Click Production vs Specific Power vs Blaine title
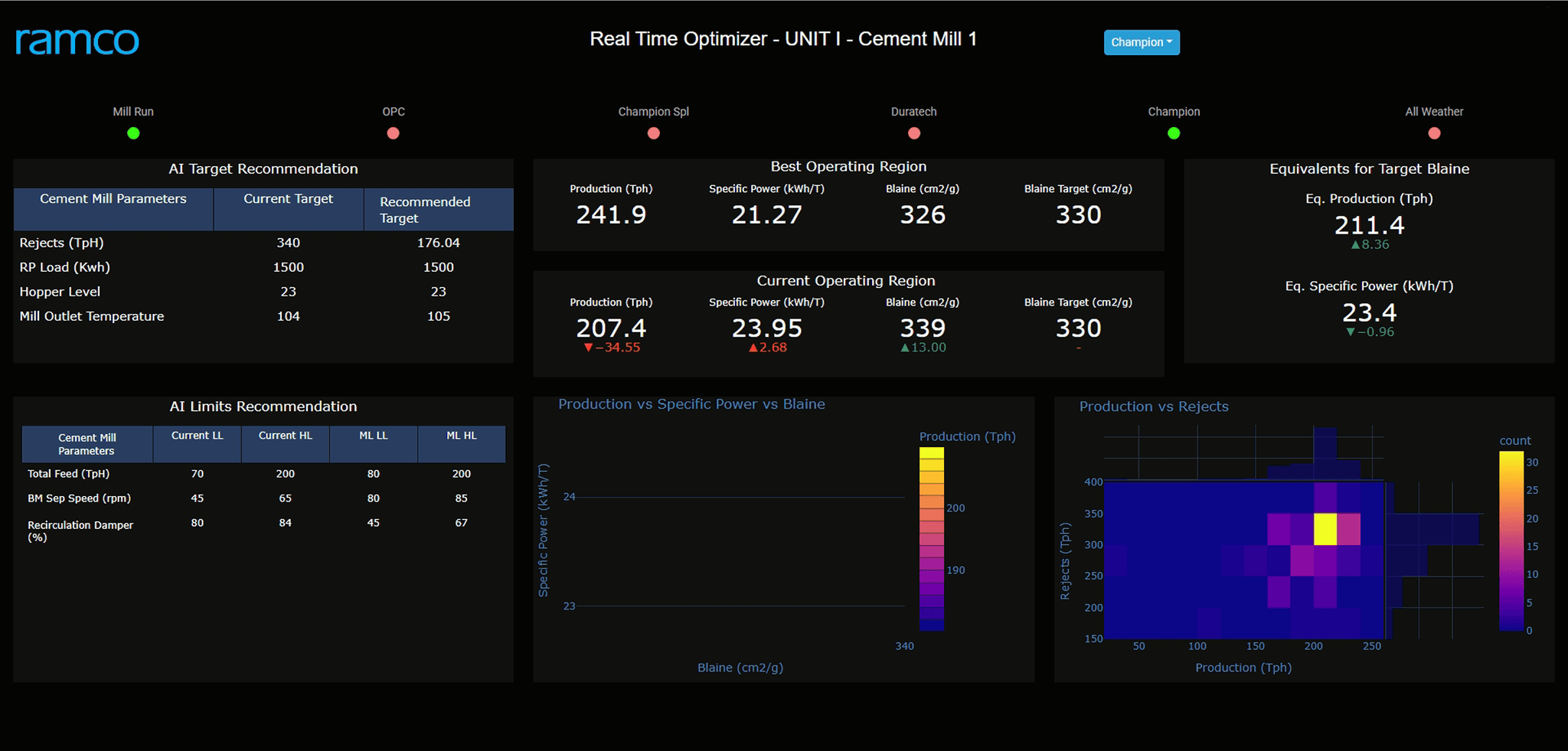This screenshot has height=751, width=1568. point(691,404)
